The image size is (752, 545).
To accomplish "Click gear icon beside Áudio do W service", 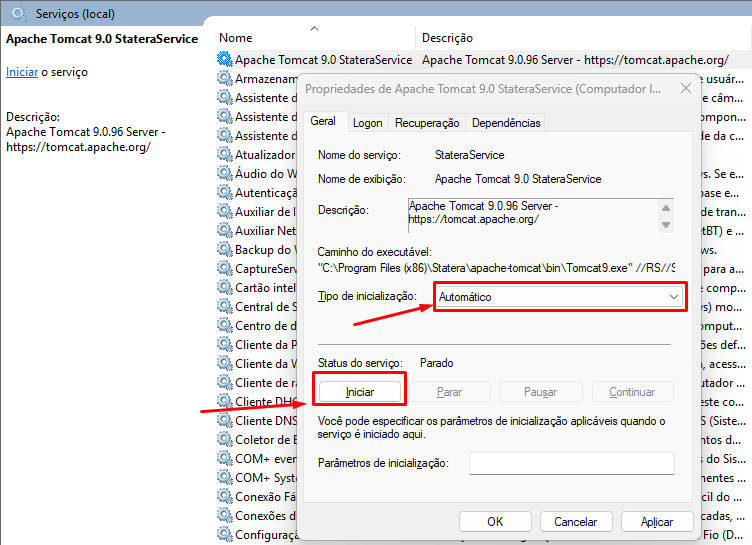I will point(224,173).
